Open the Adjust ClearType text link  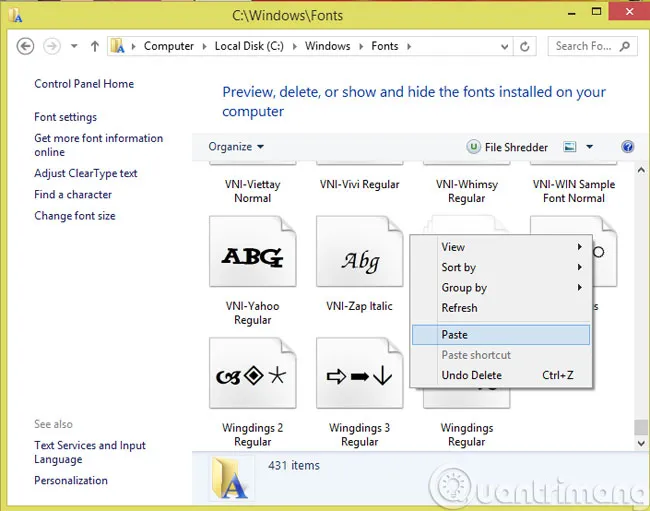85,173
